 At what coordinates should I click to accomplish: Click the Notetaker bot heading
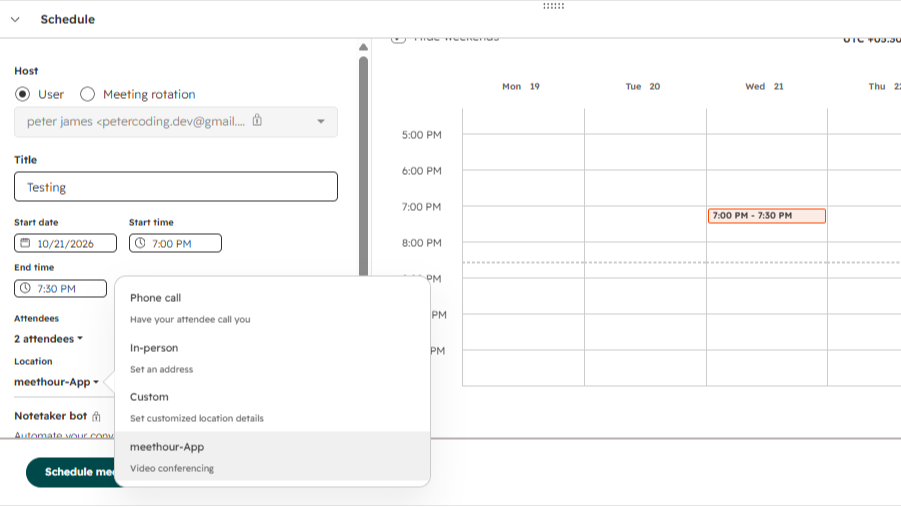click(x=51, y=416)
